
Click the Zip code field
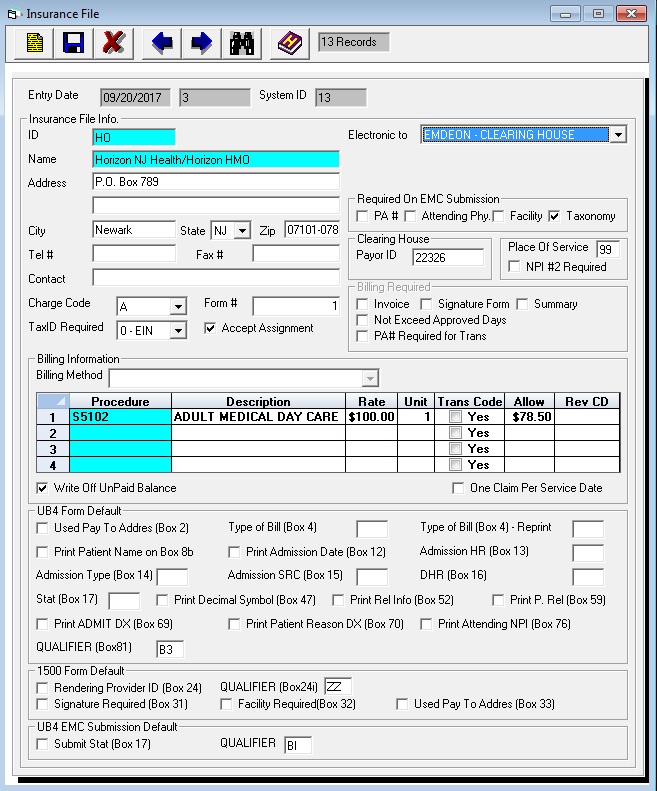tap(312, 230)
